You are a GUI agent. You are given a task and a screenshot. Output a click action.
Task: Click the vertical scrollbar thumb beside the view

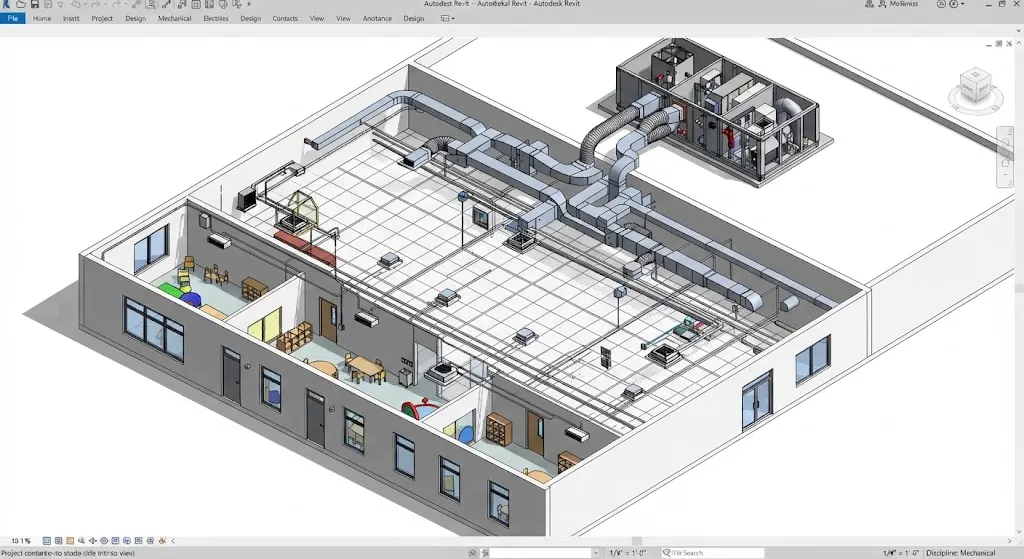click(1019, 287)
